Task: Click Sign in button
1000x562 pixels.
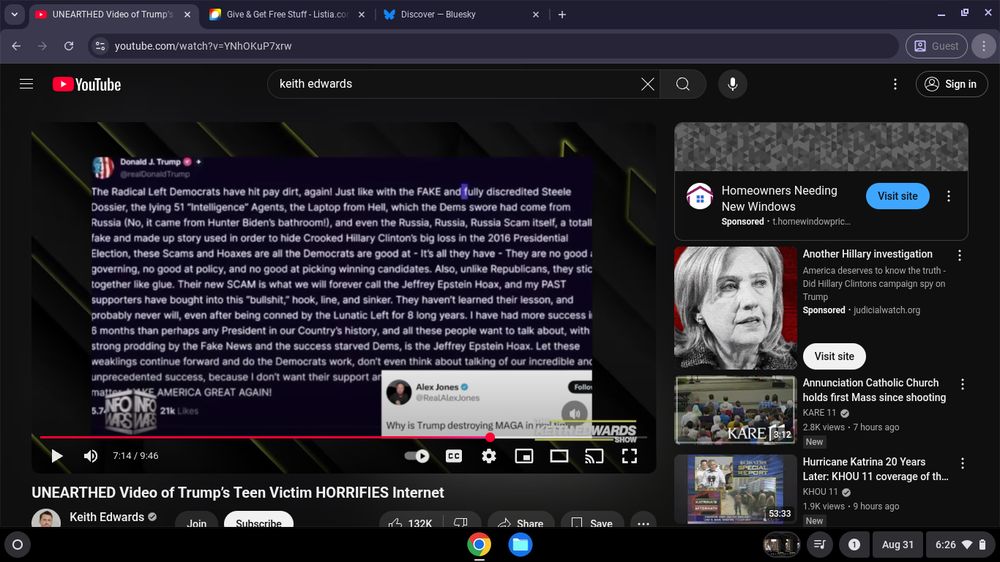Action: (952, 84)
